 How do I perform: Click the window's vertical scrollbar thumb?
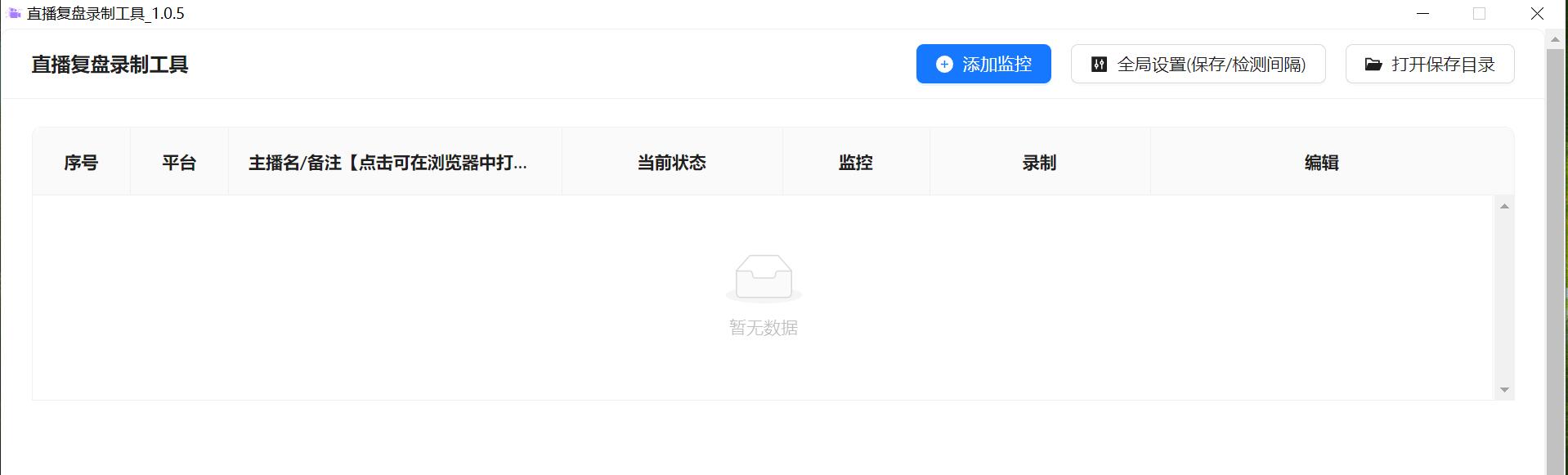[1555, 262]
